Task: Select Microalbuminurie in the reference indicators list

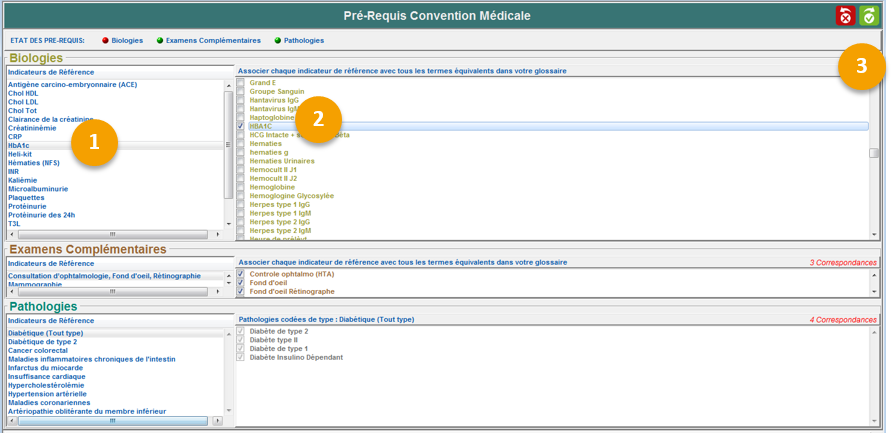Action: (39, 189)
